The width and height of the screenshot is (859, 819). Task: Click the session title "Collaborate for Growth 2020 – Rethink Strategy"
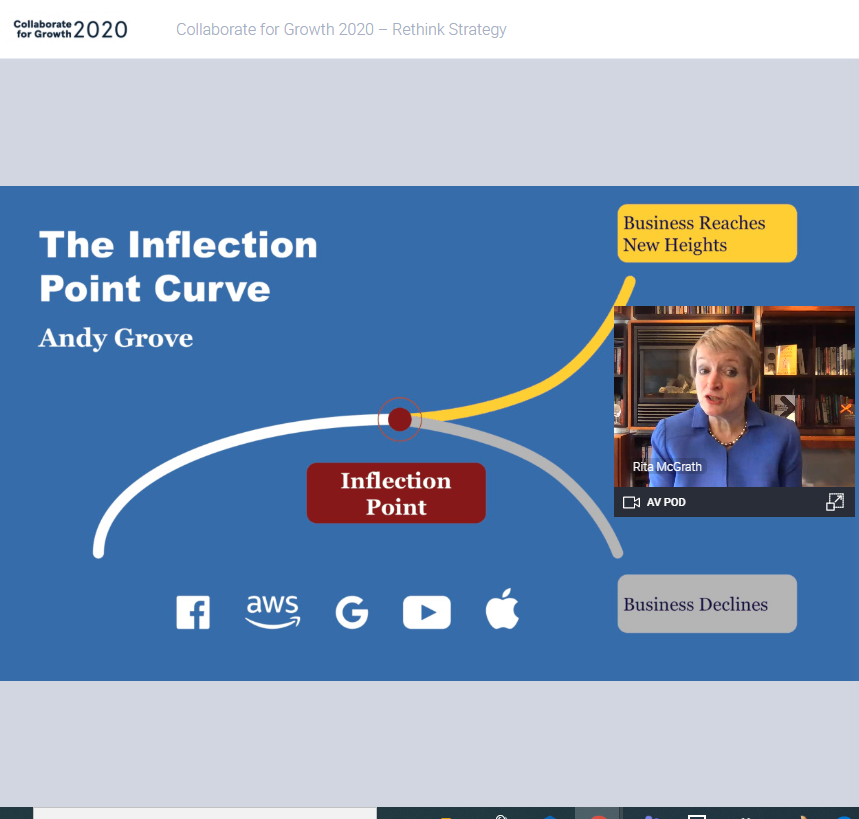pos(341,29)
